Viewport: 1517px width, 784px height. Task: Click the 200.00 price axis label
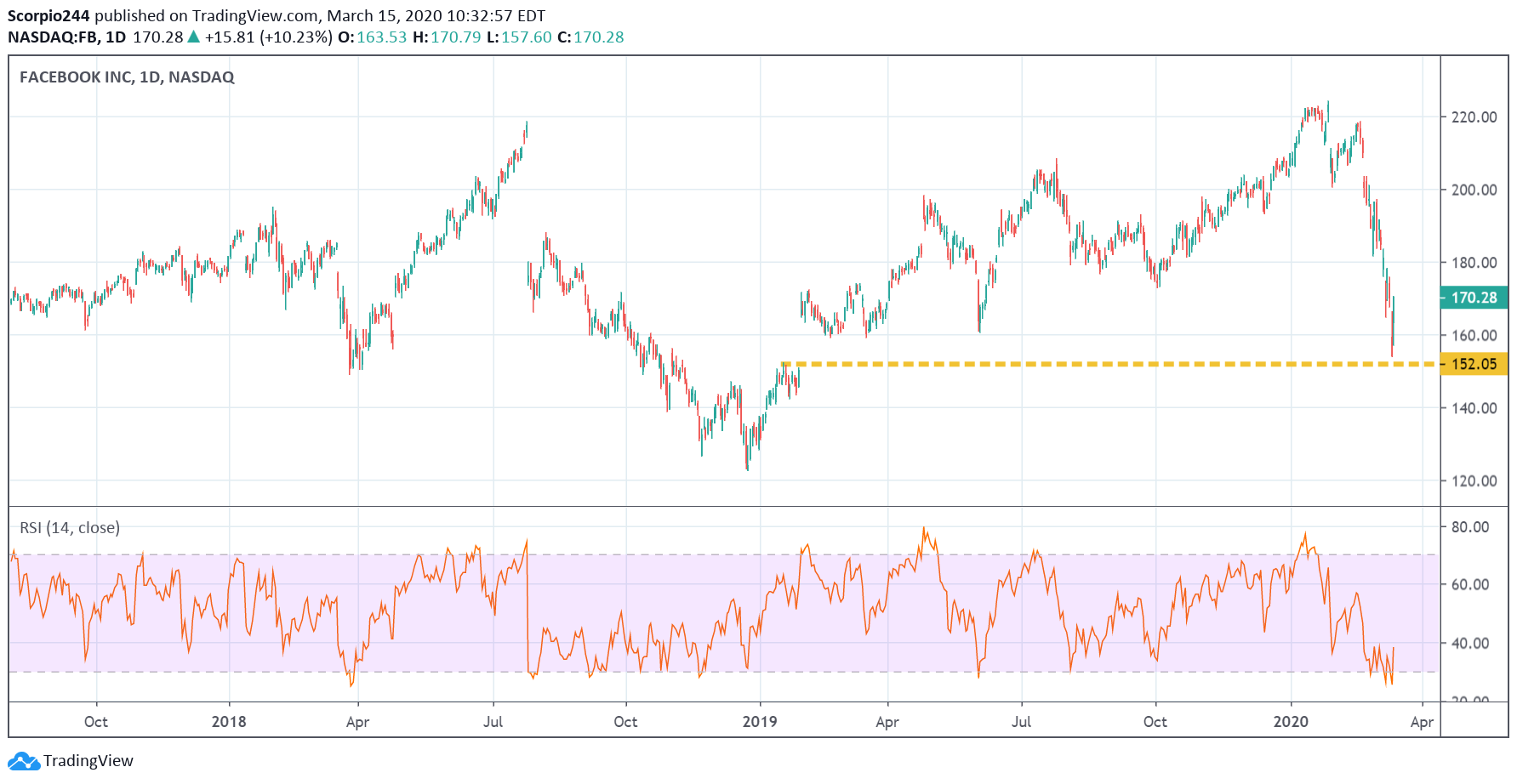[1474, 190]
